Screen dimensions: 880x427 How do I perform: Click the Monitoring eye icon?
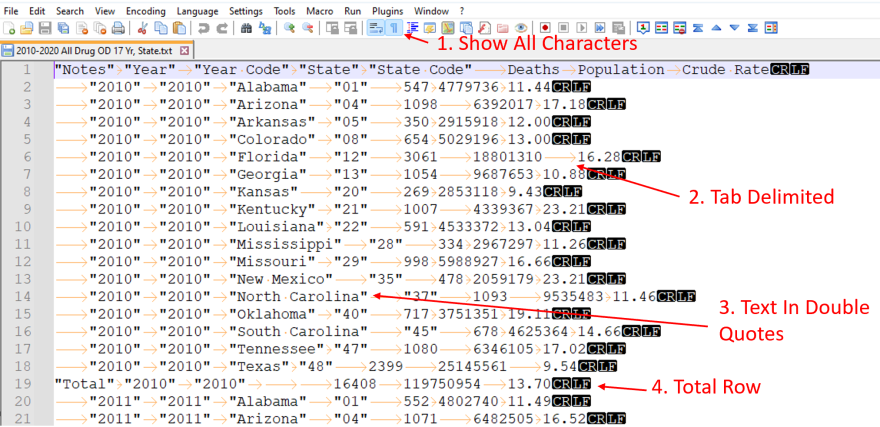coord(521,28)
